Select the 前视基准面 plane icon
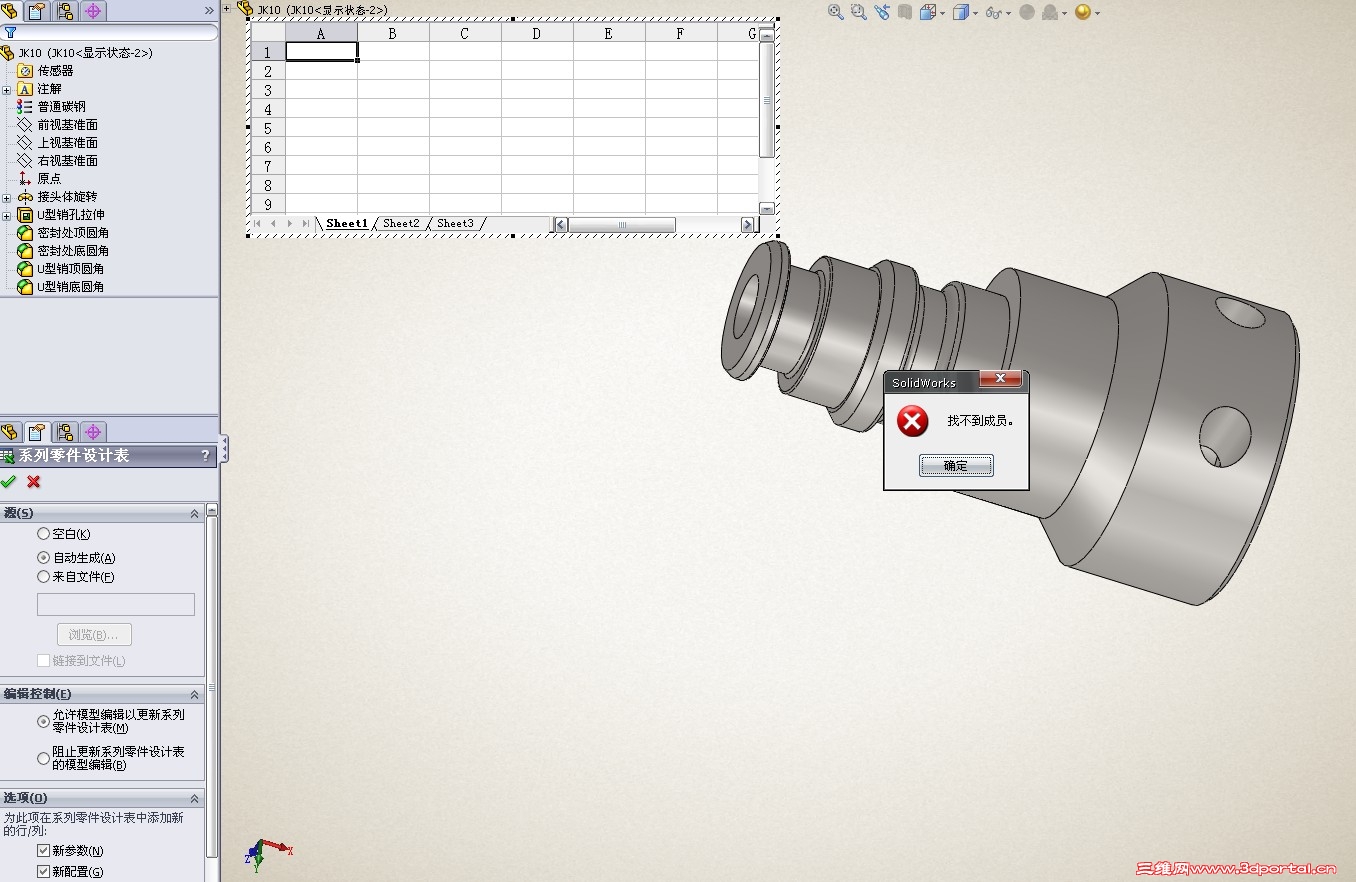1356x882 pixels. pyautogui.click(x=25, y=125)
